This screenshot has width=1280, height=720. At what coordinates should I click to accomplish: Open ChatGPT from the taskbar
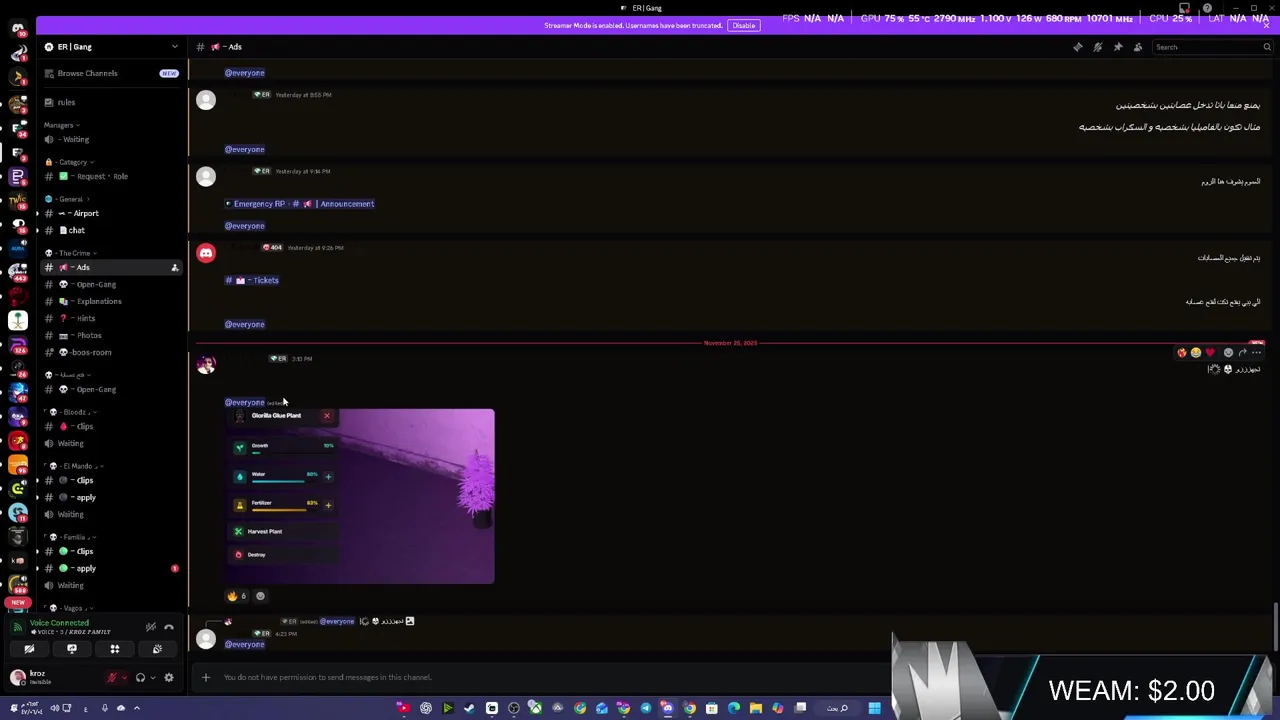[x=425, y=708]
